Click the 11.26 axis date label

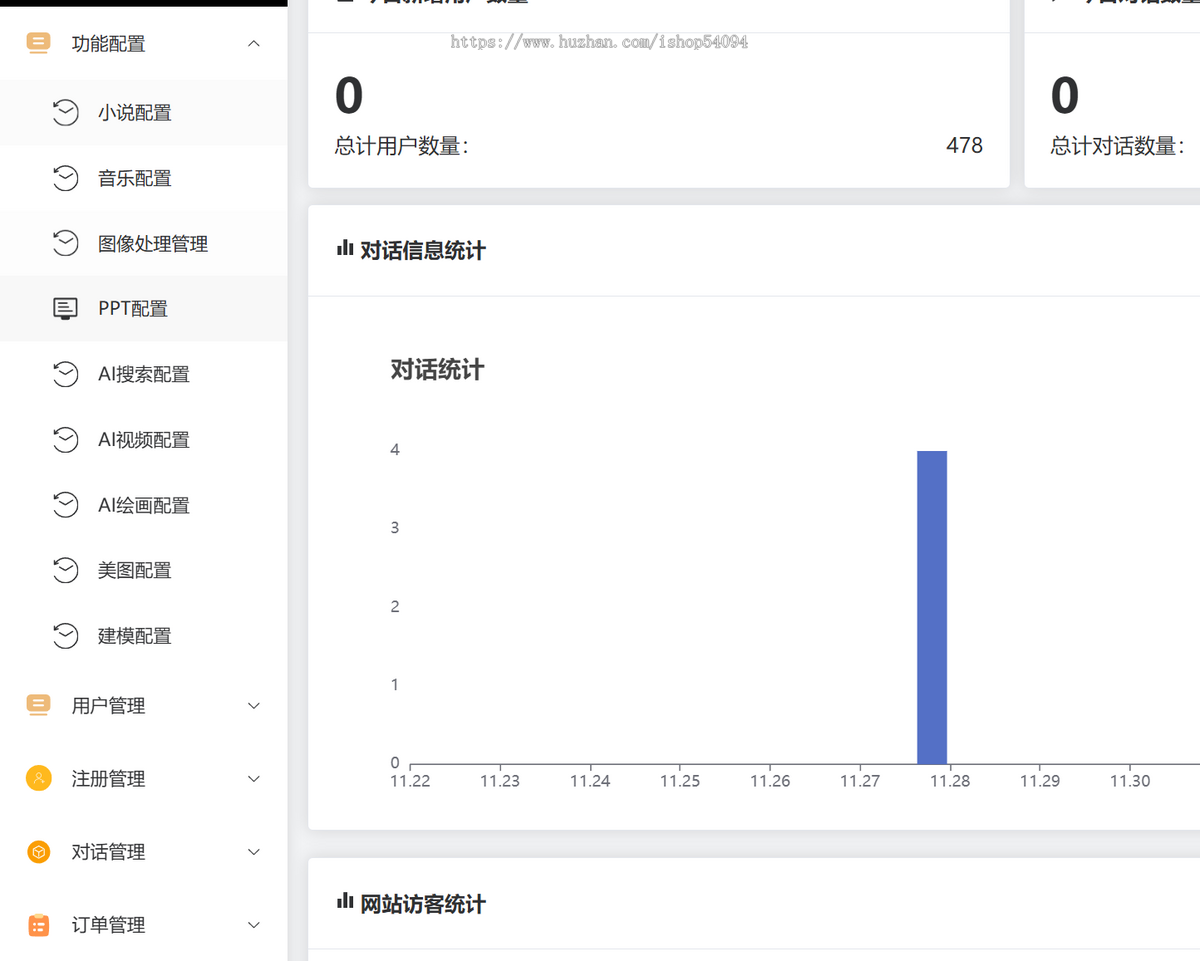coord(770,781)
